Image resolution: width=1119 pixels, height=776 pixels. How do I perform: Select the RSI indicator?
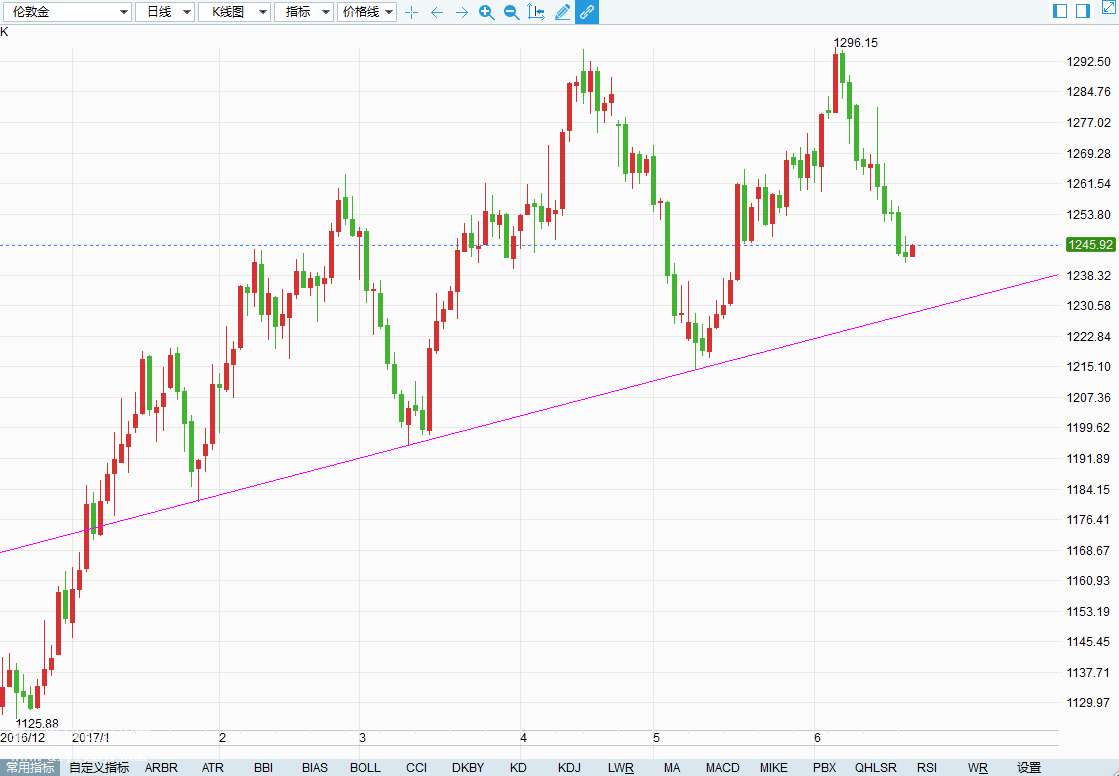927,767
